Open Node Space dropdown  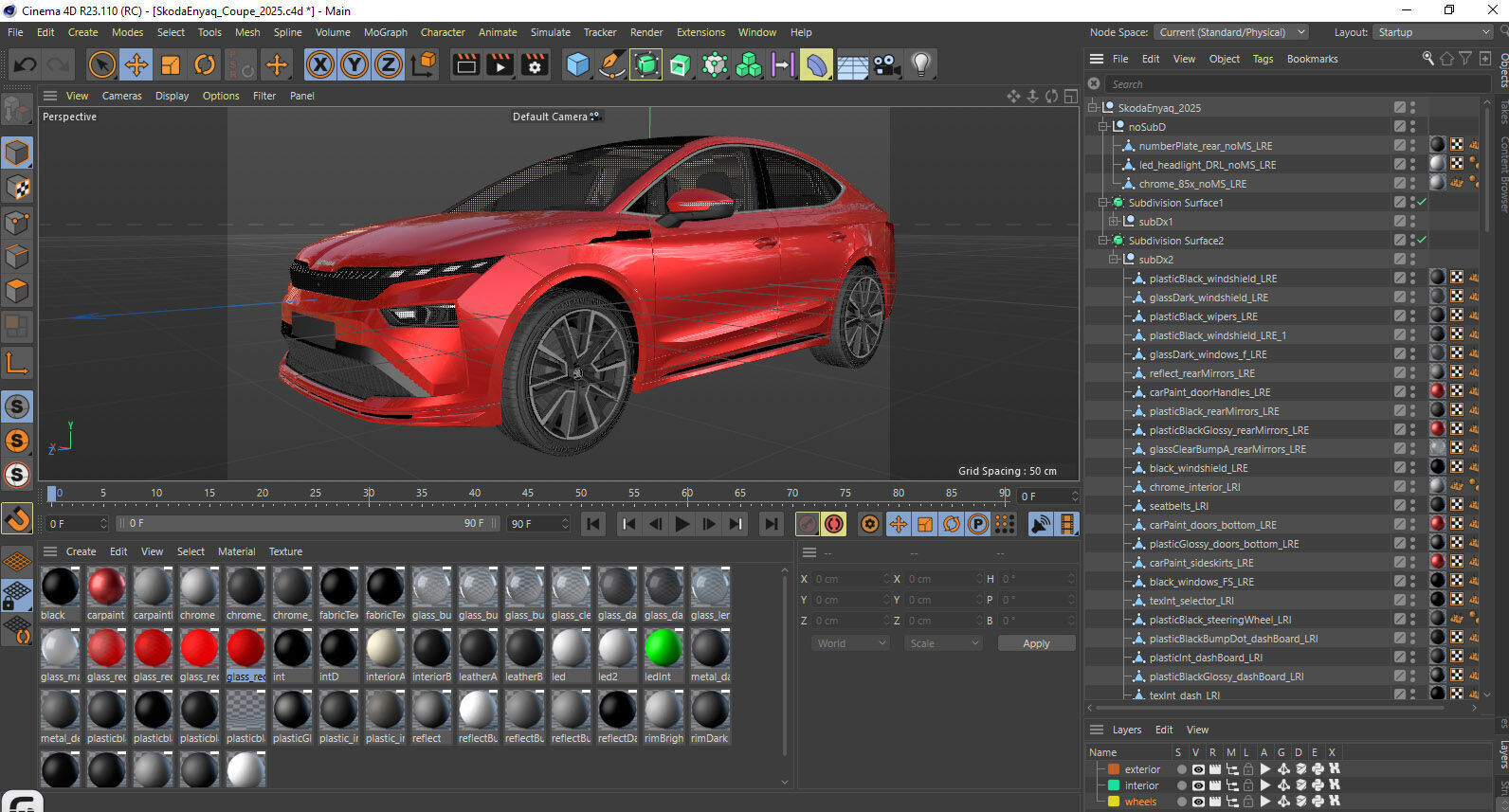(1230, 32)
